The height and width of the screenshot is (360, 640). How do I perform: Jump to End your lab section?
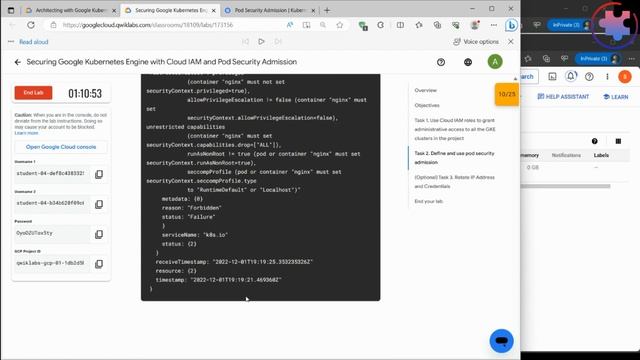click(x=429, y=201)
